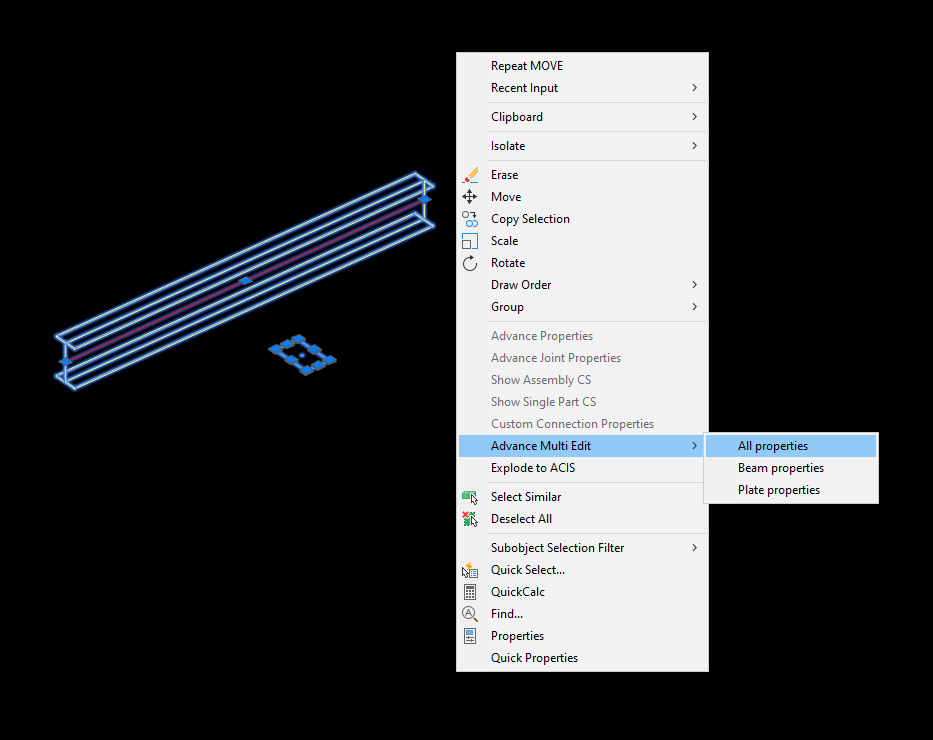Choose Select Similar entry
Image resolution: width=933 pixels, height=740 pixels.
point(583,497)
